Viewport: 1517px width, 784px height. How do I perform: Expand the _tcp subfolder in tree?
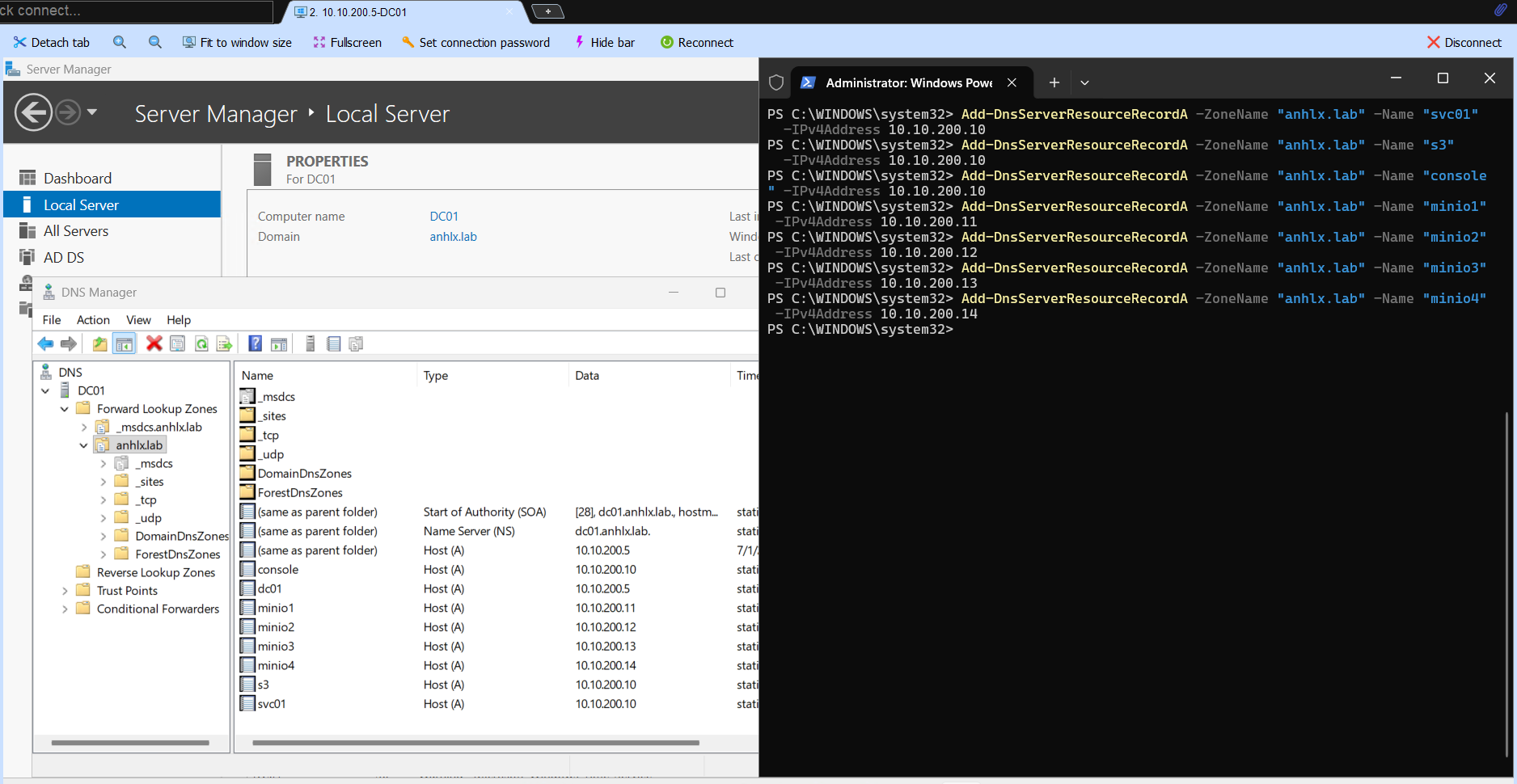pyautogui.click(x=104, y=500)
